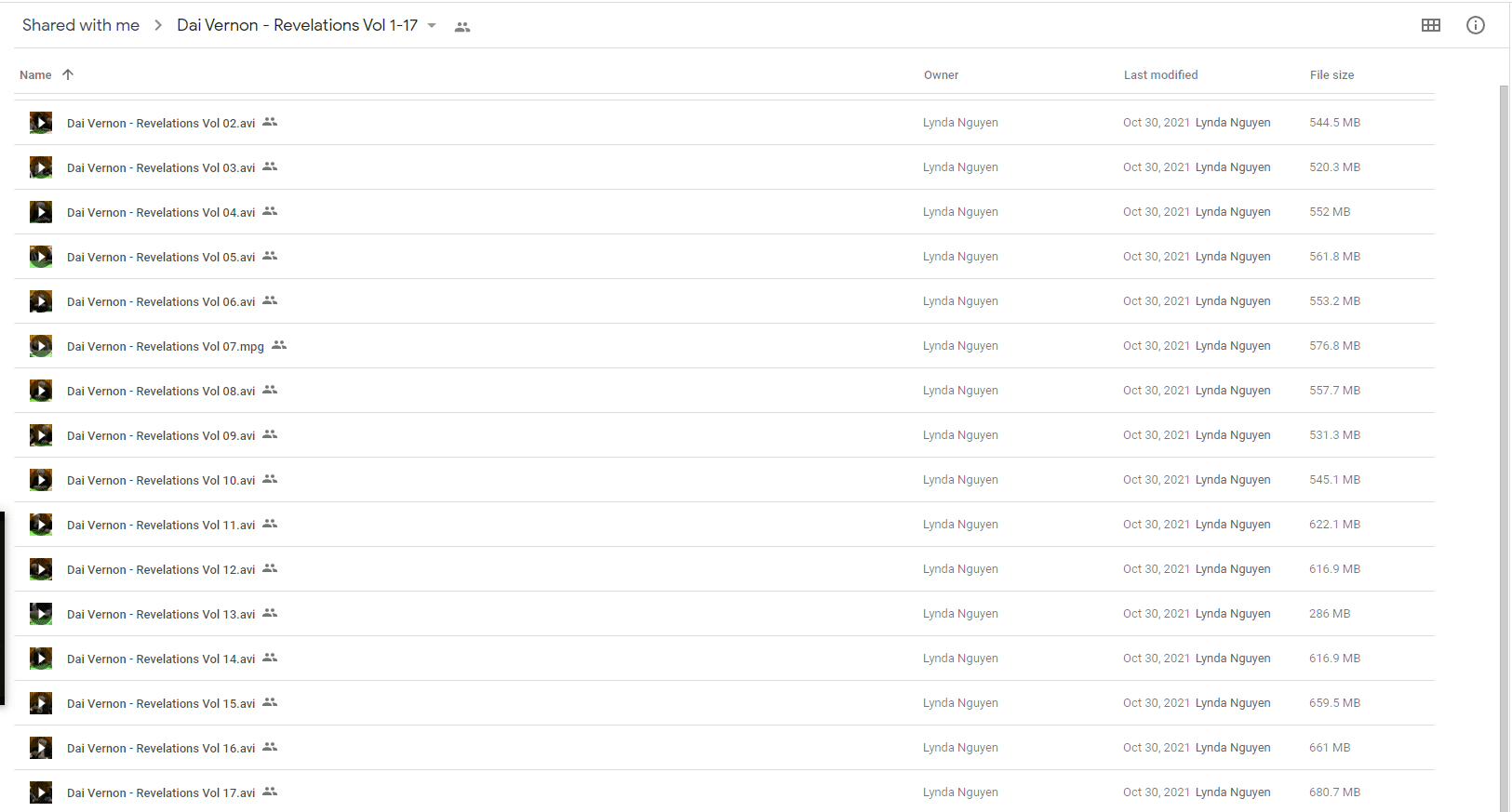The height and width of the screenshot is (812, 1512).
Task: Click the 576.8 MB file size
Action: [1334, 346]
